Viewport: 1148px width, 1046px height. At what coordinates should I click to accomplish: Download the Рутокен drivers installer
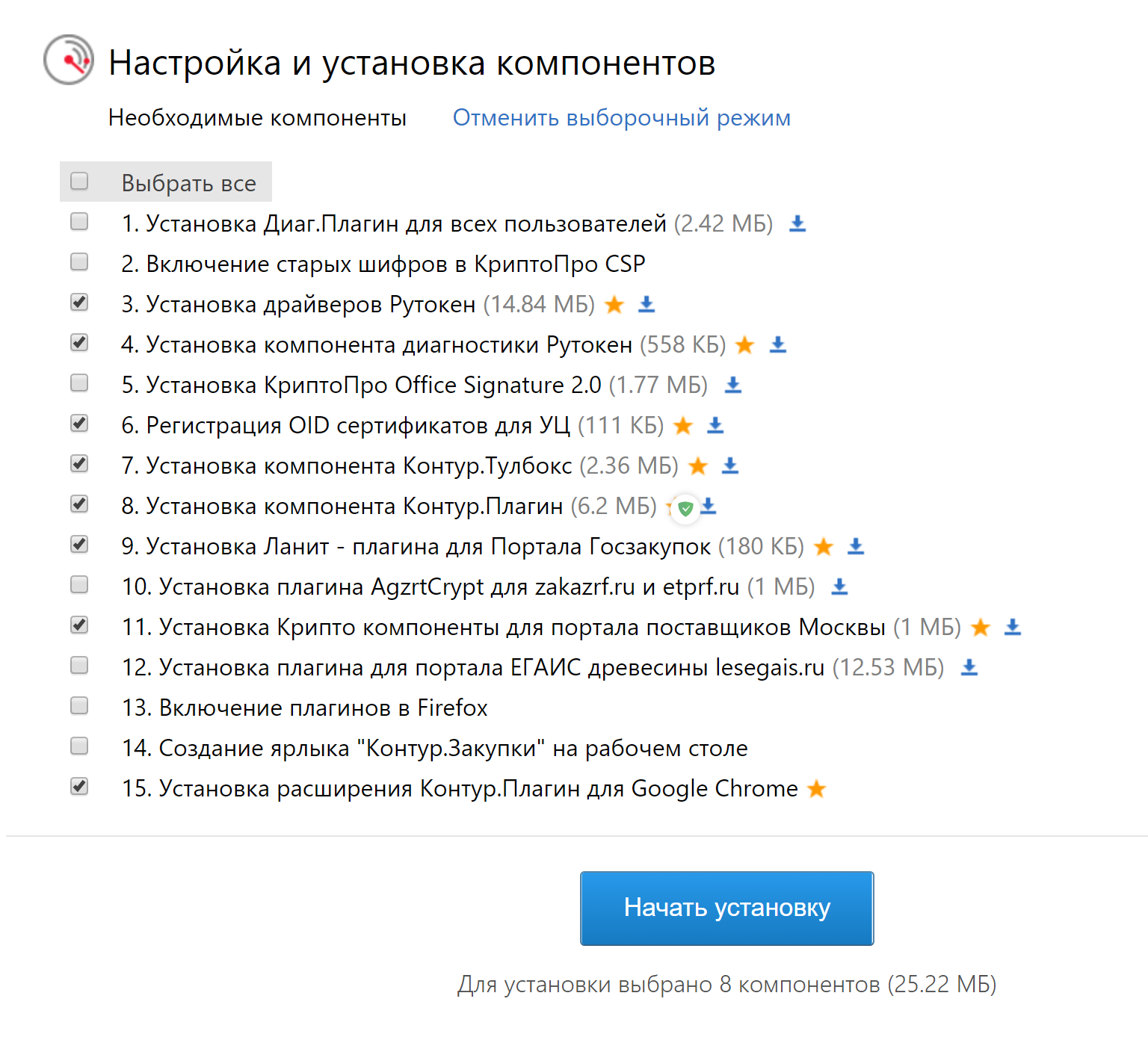[x=646, y=304]
